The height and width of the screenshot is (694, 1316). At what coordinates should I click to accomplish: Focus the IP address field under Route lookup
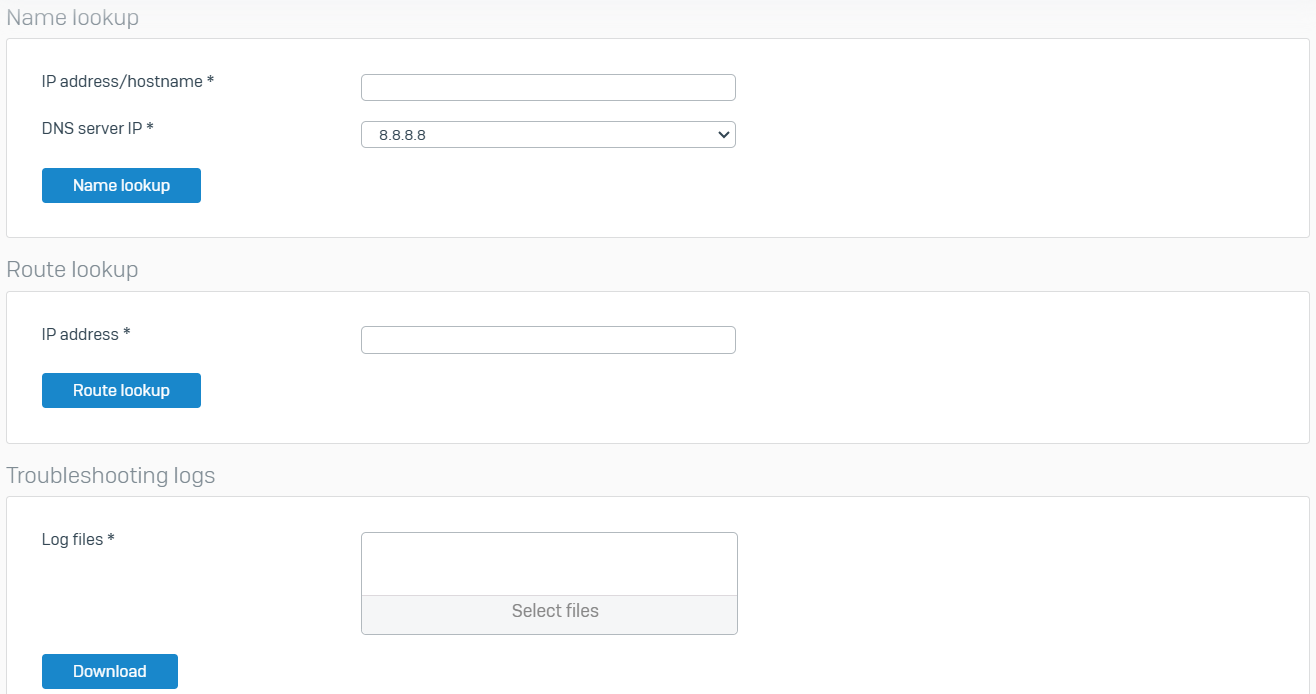click(548, 340)
